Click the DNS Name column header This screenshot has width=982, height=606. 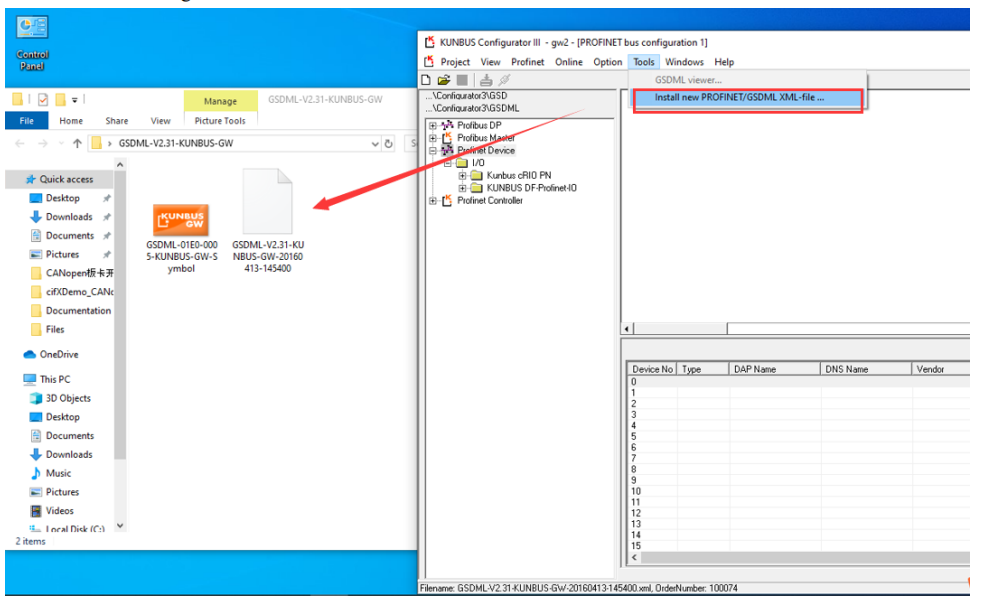click(866, 369)
